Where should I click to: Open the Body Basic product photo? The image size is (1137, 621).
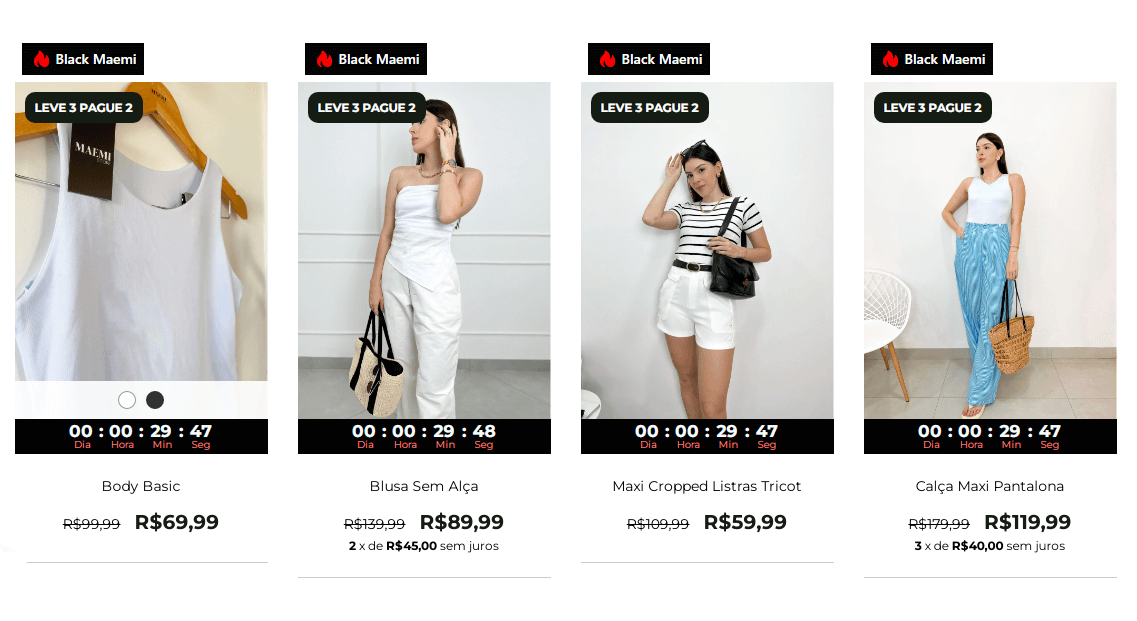click(x=141, y=232)
